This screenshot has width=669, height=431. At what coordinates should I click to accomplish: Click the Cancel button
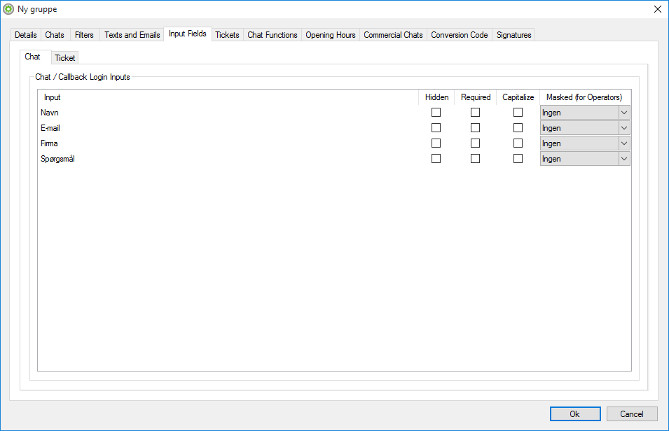(x=632, y=414)
